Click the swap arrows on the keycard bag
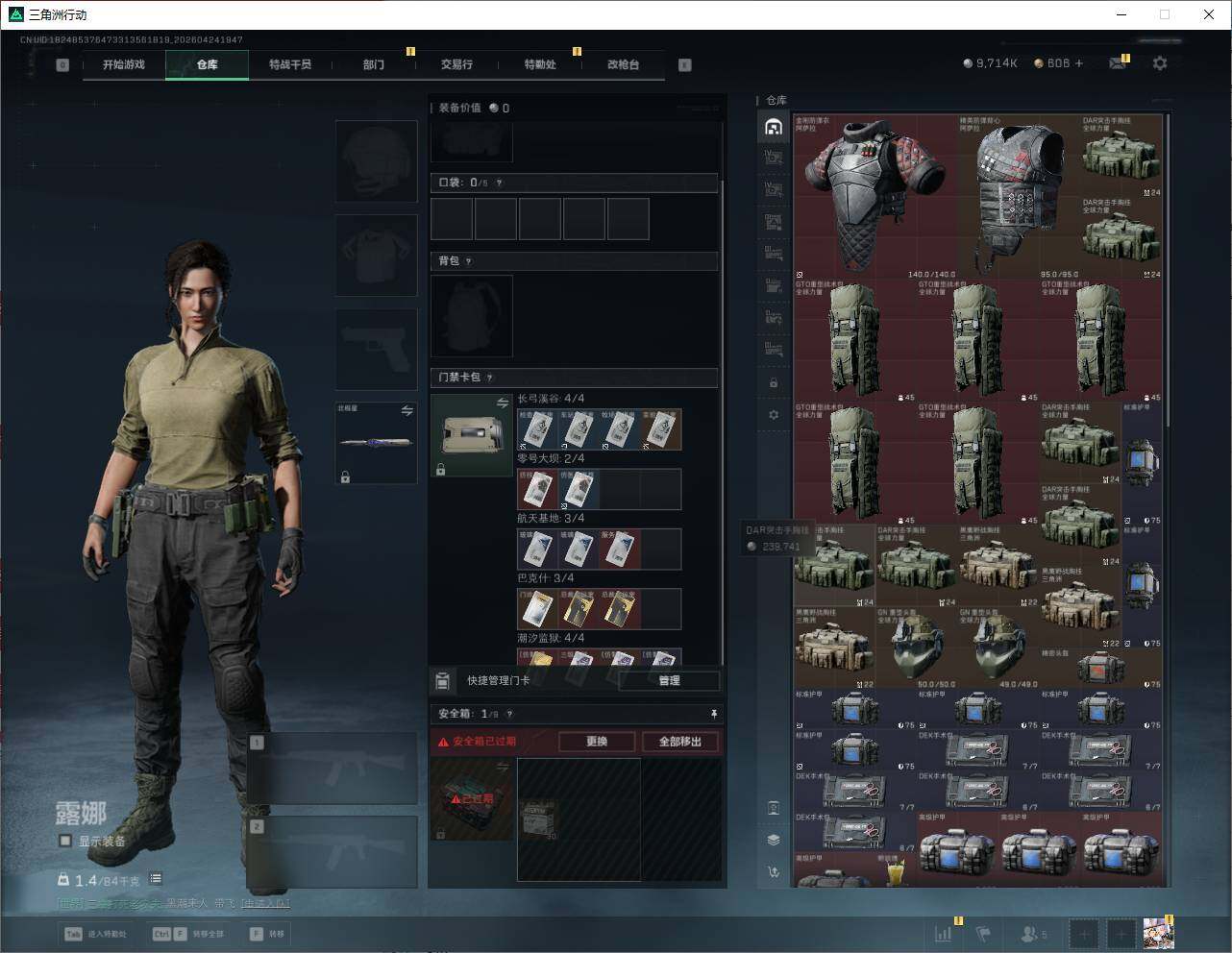The width and height of the screenshot is (1232, 953). 502,403
